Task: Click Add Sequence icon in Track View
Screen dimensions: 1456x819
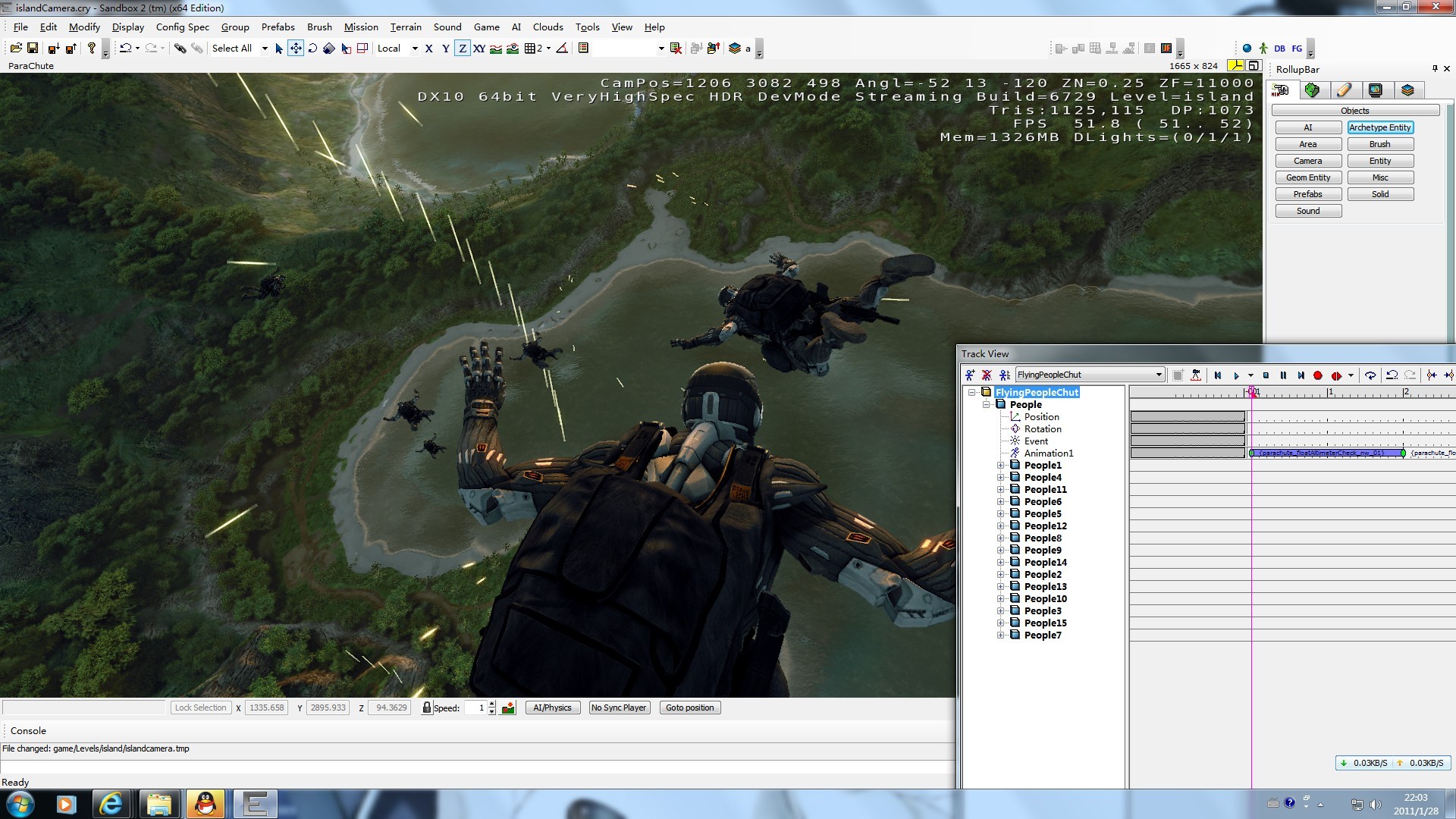Action: tap(969, 375)
